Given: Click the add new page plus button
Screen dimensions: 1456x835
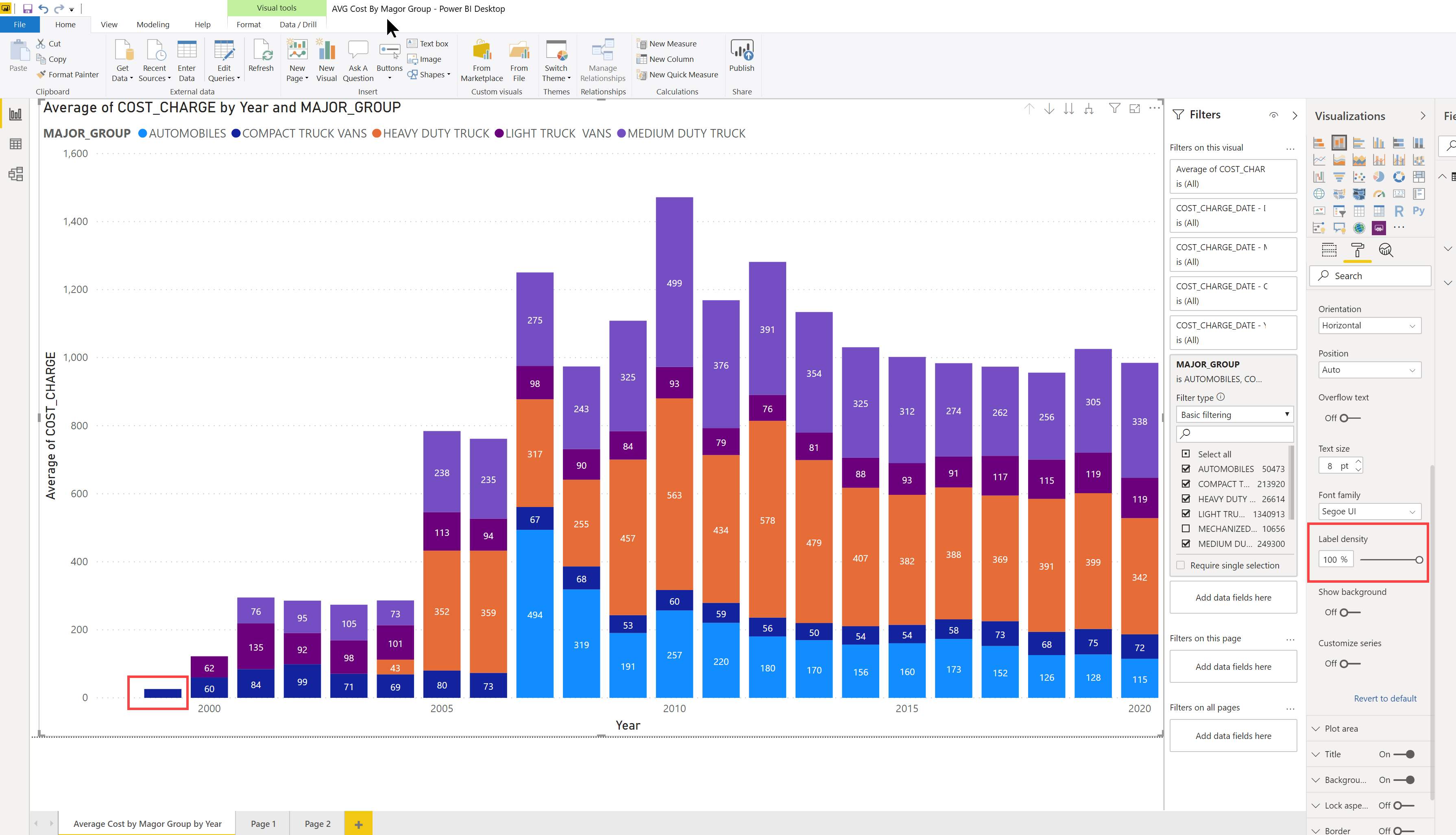Looking at the screenshot, I should click(359, 824).
